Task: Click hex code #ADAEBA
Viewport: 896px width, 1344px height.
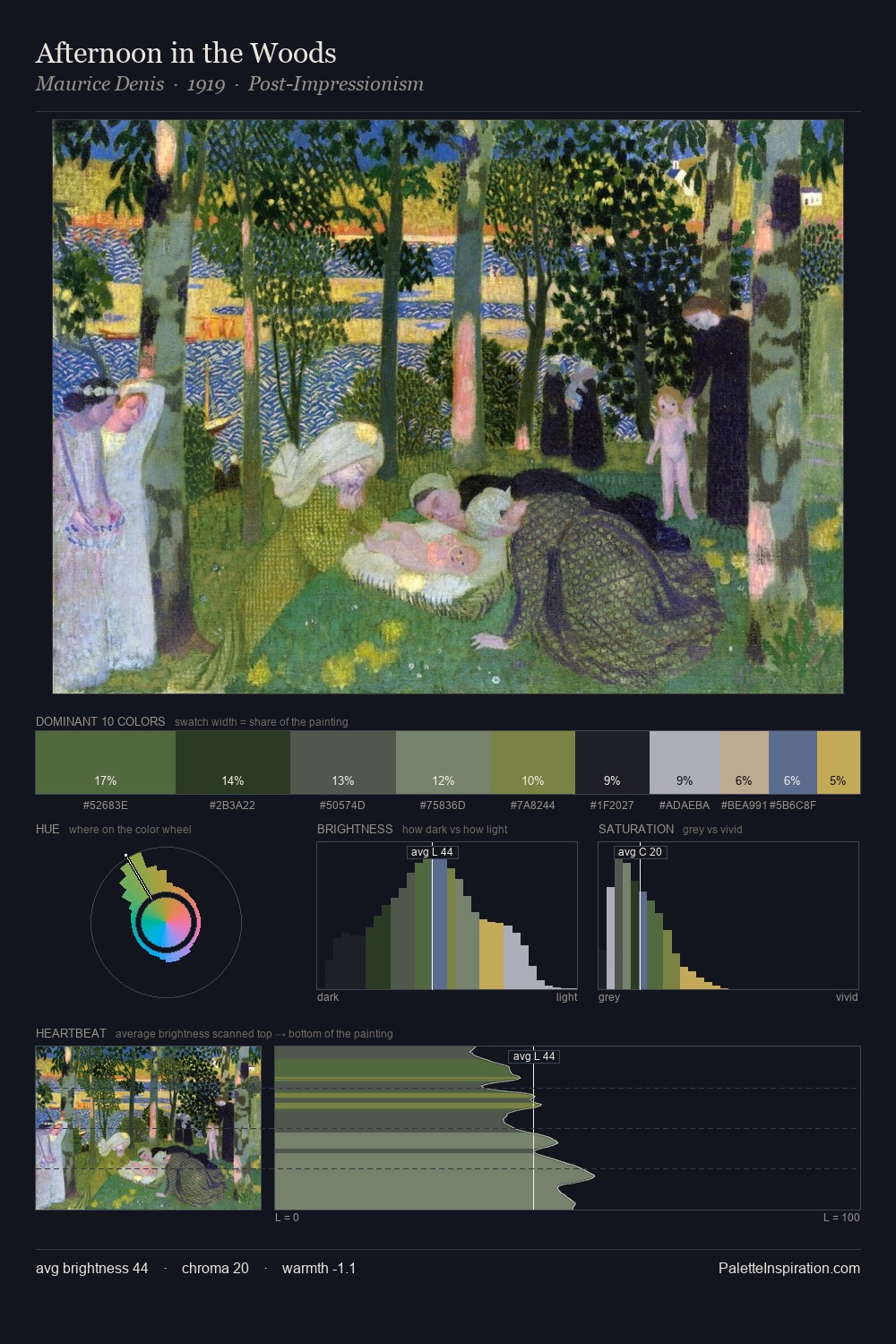Action: pos(685,806)
